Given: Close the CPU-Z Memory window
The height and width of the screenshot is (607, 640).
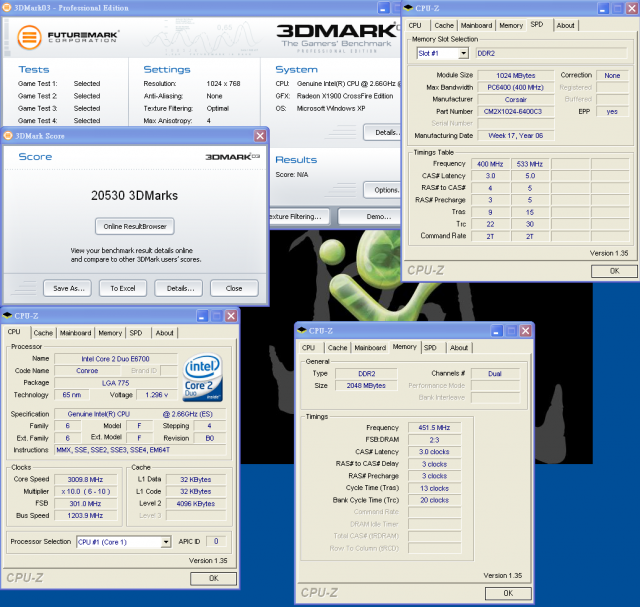Looking at the screenshot, I should 526,330.
